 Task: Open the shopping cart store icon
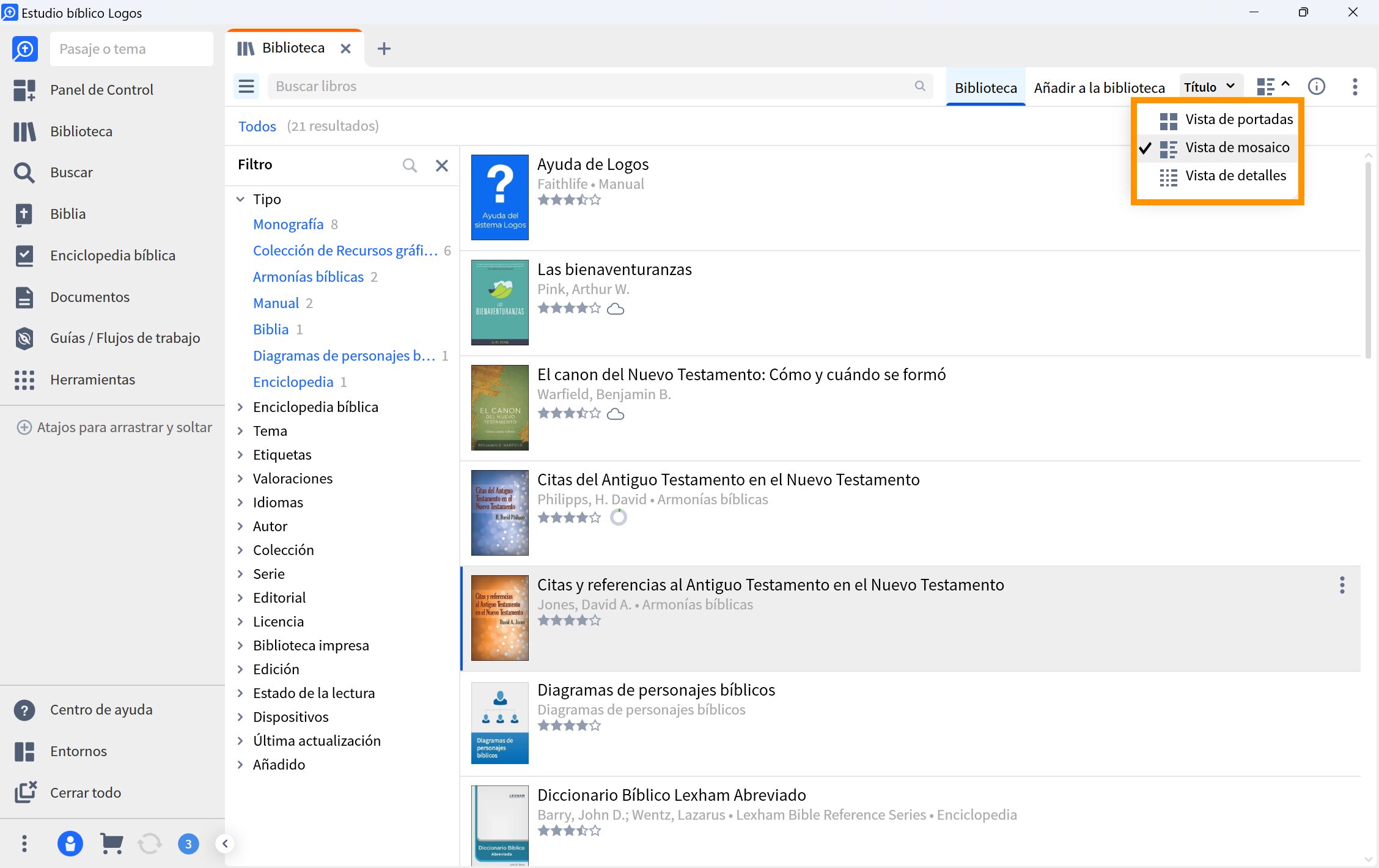point(111,844)
